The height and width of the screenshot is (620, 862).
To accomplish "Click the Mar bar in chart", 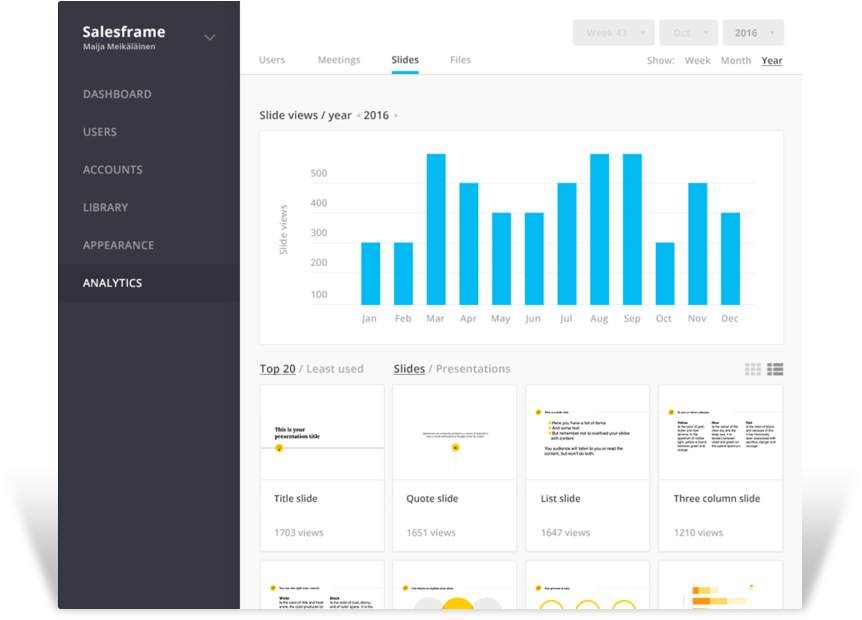I will (436, 229).
